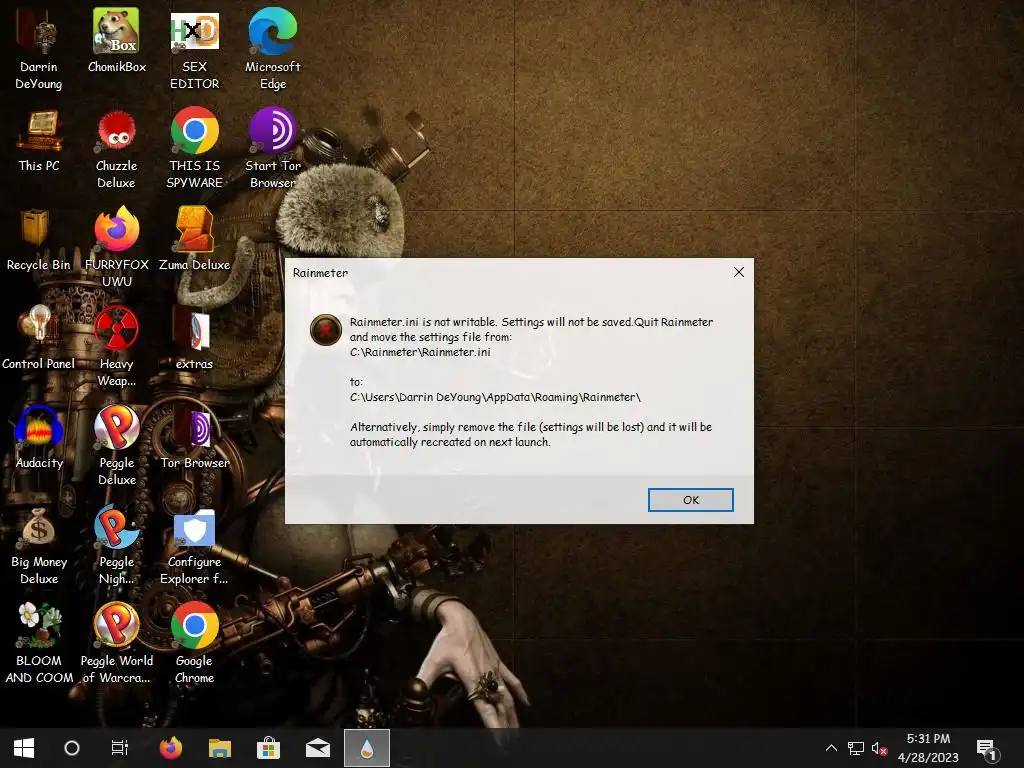Open the network status tray icon
The image size is (1024, 768).
[856, 748]
